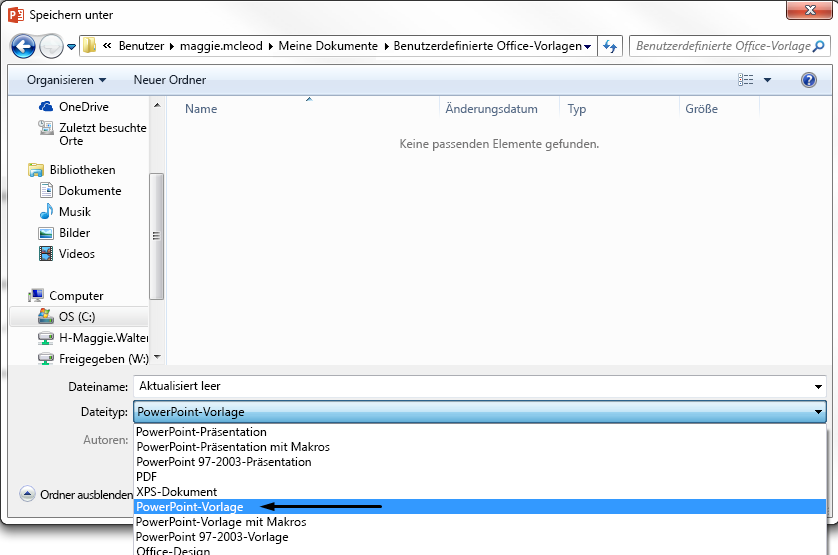
Task: Click the Benutzerdefinierte Office-Vorlagen breadcrumb
Action: 487,46
